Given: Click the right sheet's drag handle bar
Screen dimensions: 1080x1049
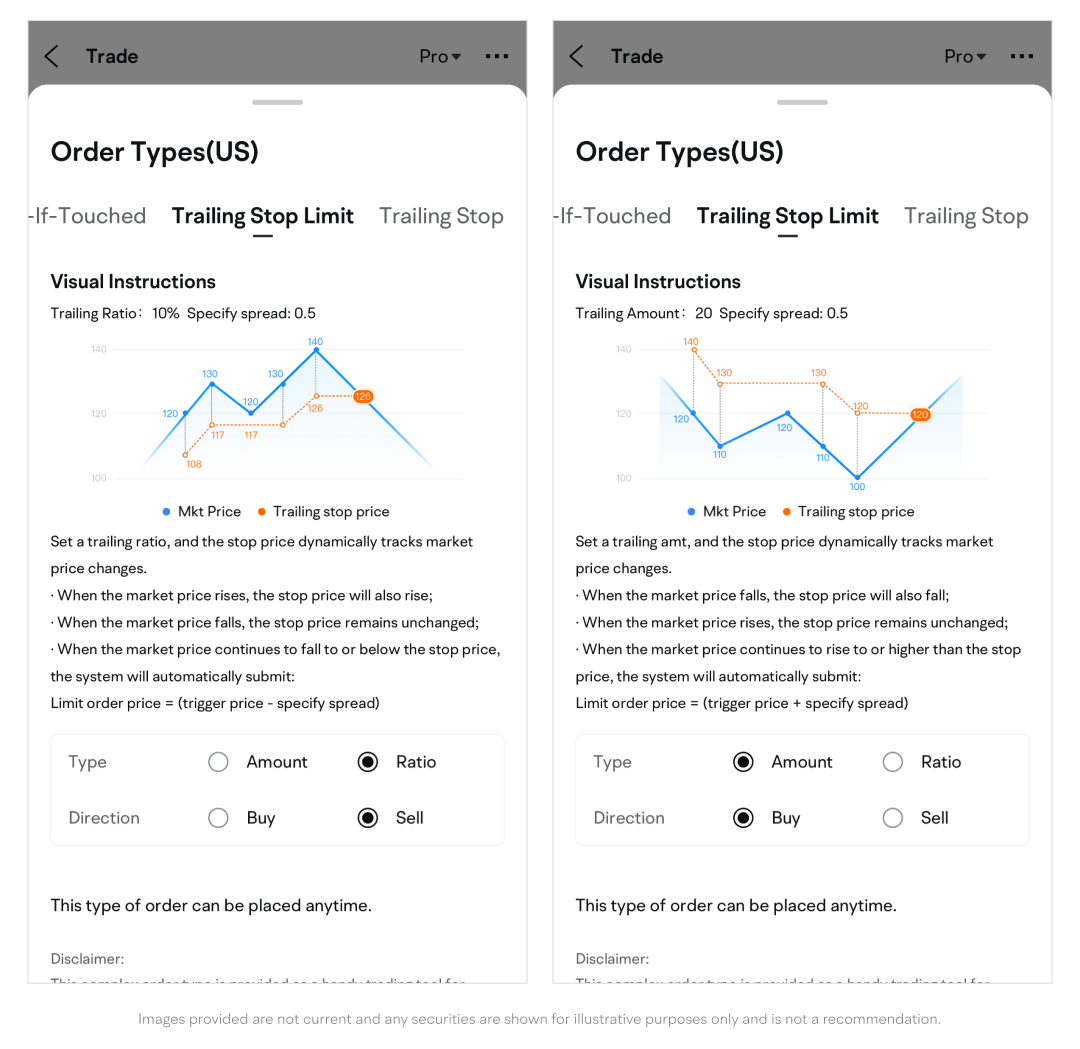Looking at the screenshot, I should pos(802,102).
